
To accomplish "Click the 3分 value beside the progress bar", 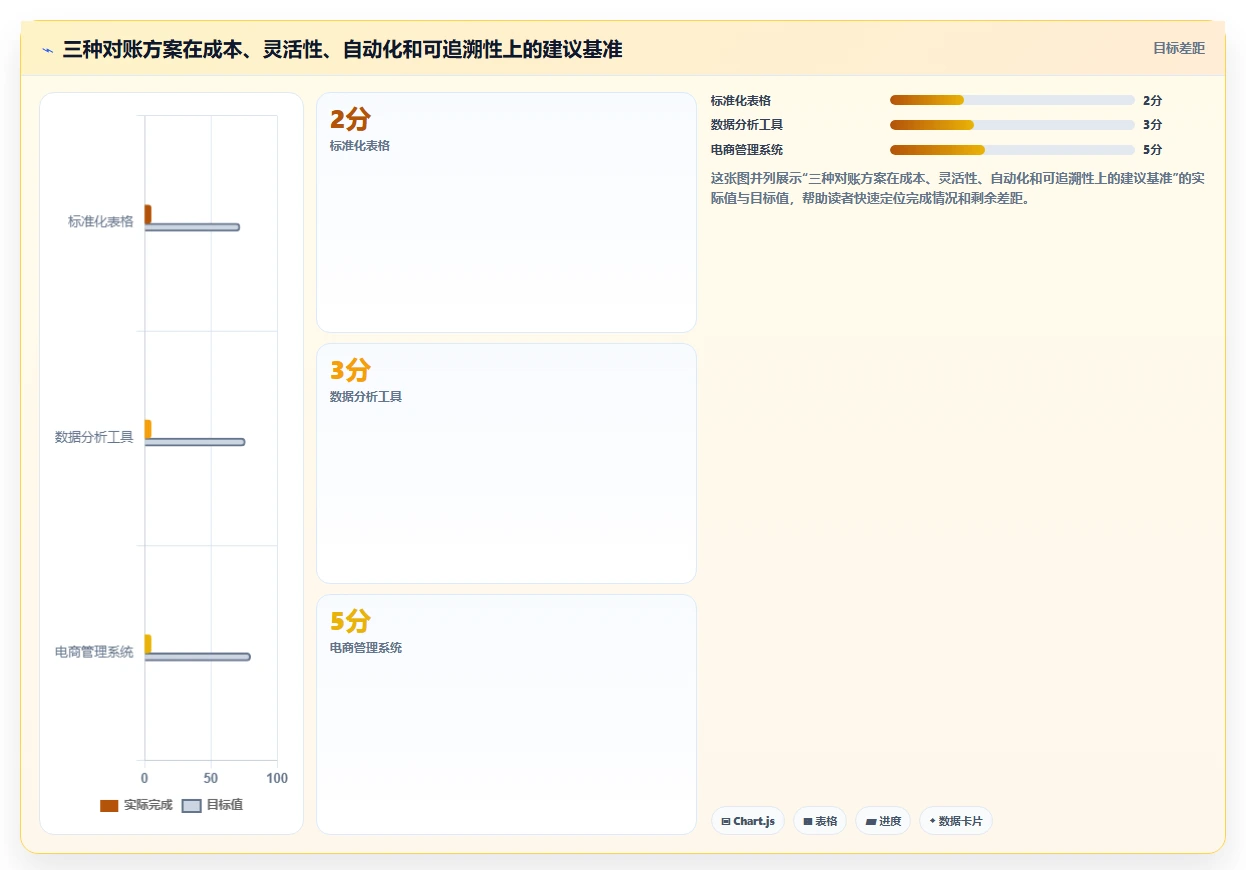I will 1152,125.
